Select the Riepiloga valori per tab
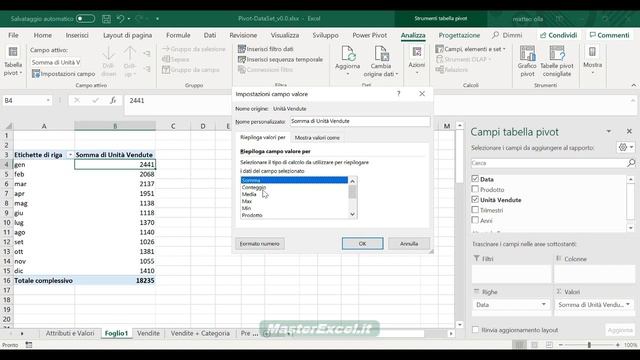This screenshot has width=640, height=360. click(x=262, y=138)
